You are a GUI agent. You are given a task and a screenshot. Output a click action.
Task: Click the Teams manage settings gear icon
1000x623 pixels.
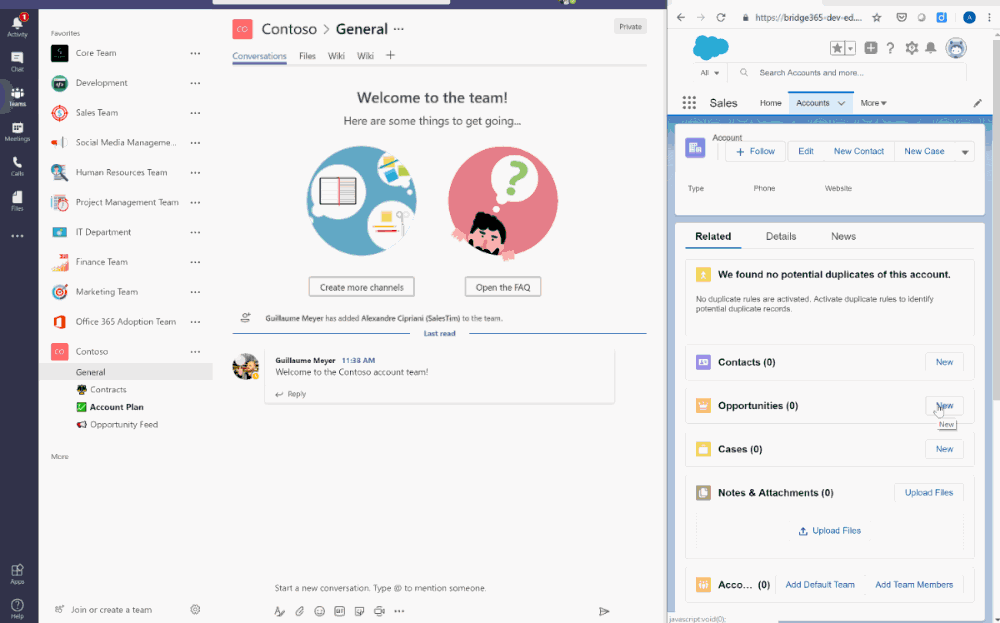click(x=195, y=610)
